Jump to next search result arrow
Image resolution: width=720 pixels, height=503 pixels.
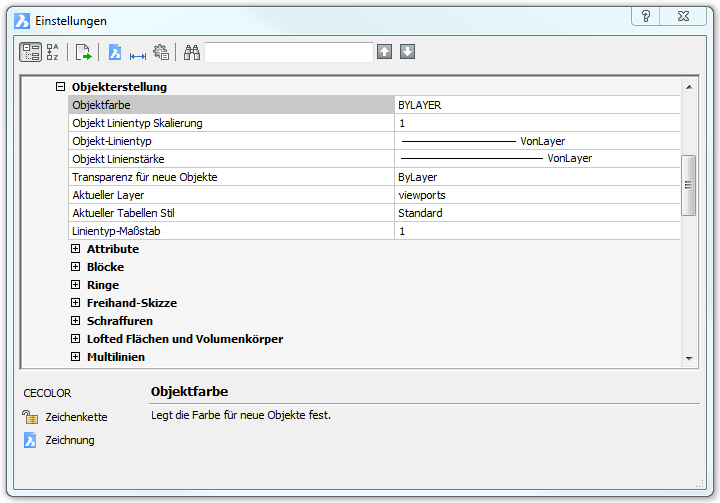(x=408, y=52)
